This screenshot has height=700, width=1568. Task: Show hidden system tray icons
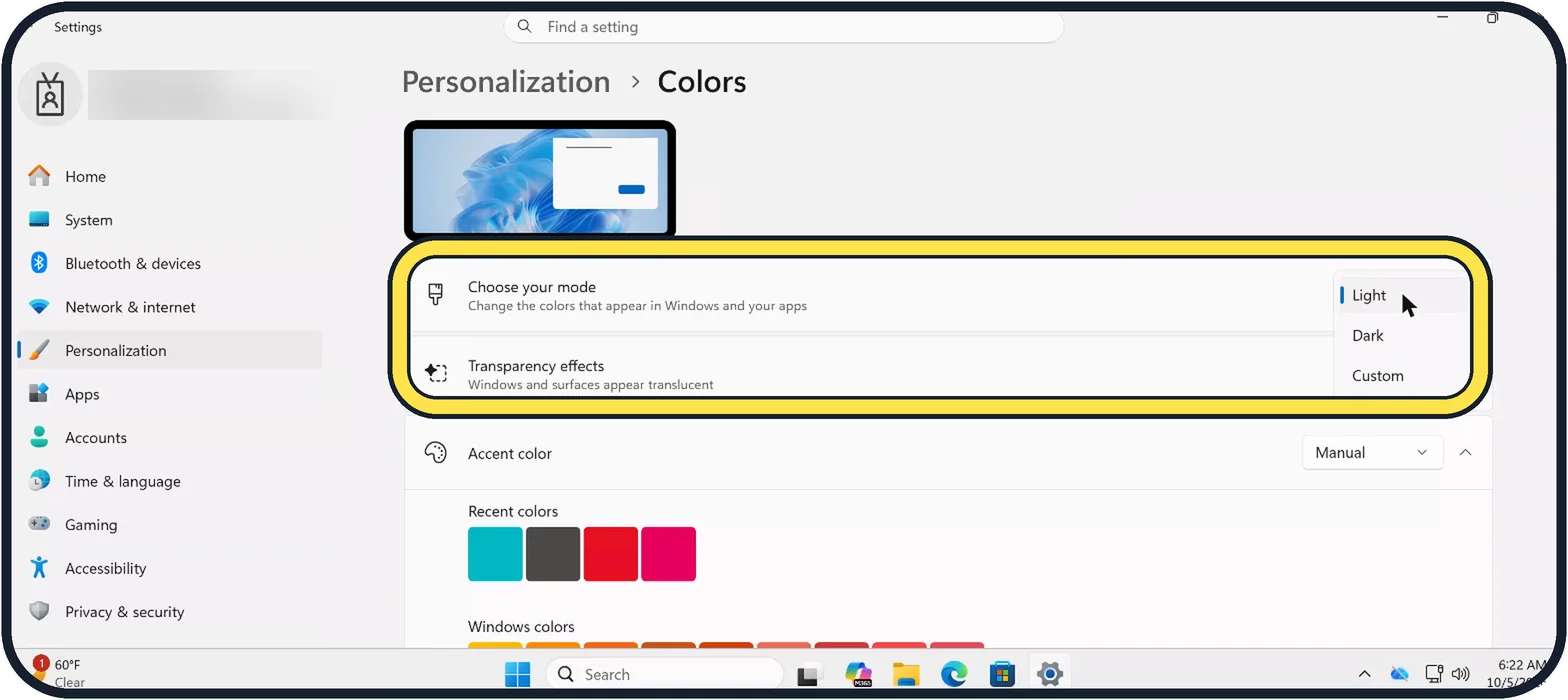click(1364, 674)
